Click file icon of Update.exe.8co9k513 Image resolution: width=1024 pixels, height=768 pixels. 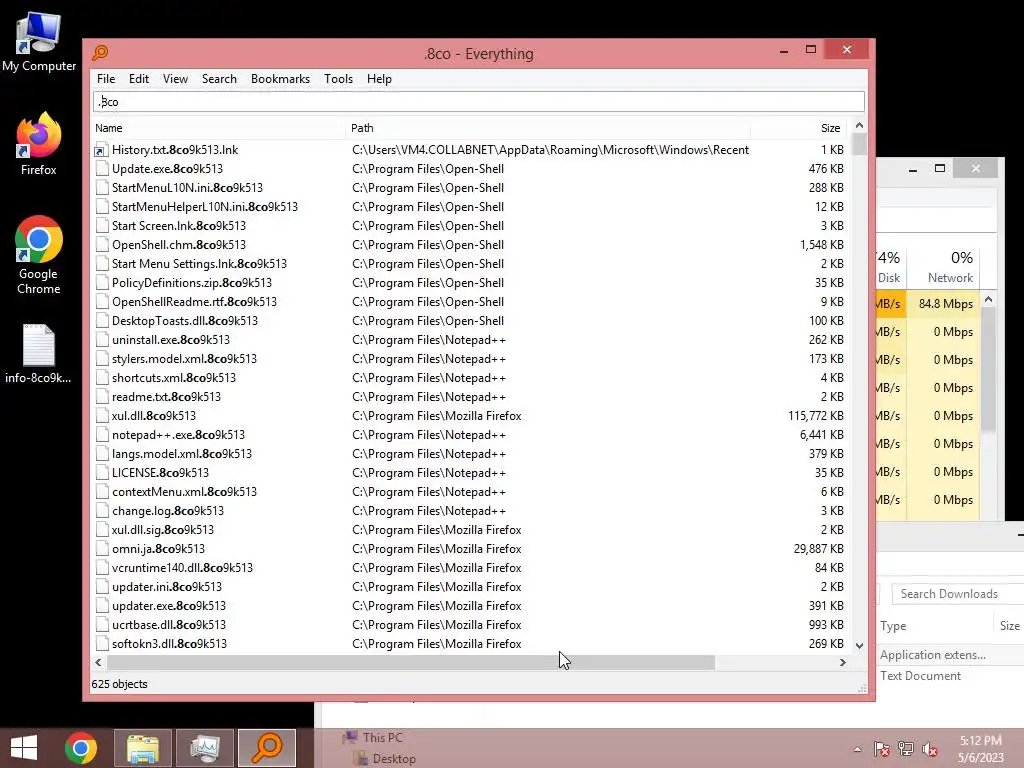click(x=101, y=169)
